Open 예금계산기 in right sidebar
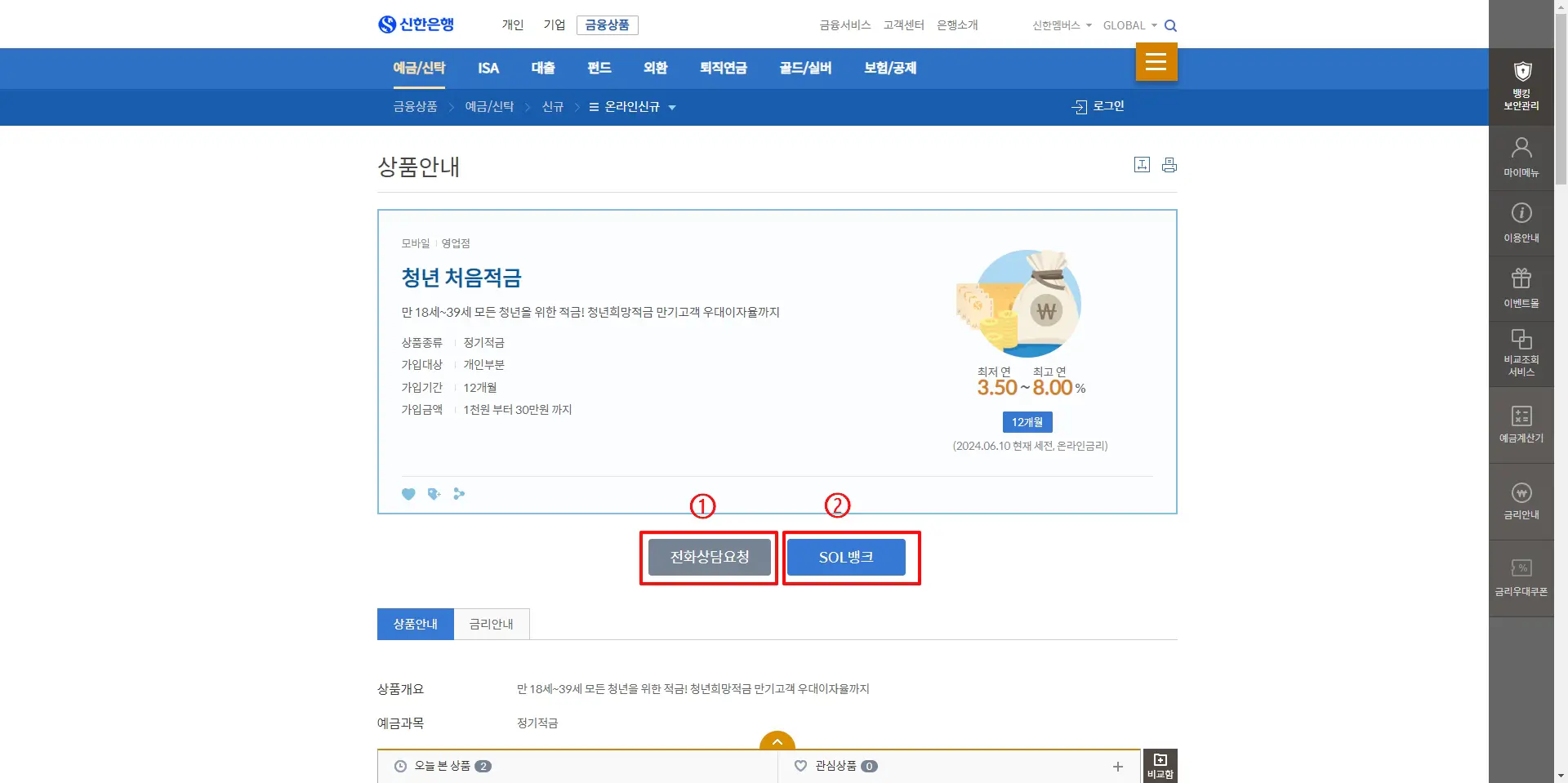Screen dimensions: 1568x783 click(x=1521, y=425)
